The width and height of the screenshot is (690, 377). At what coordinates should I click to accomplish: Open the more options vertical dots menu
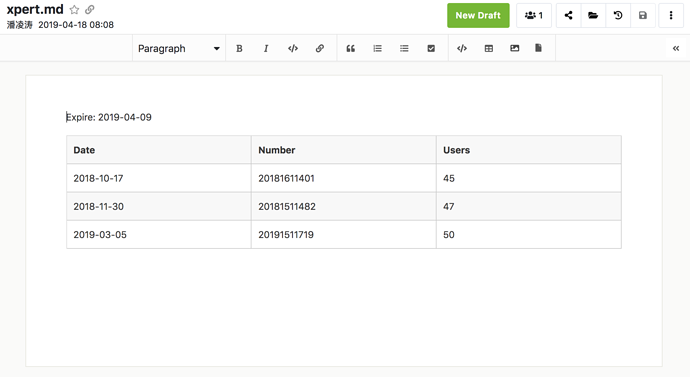pos(671,15)
